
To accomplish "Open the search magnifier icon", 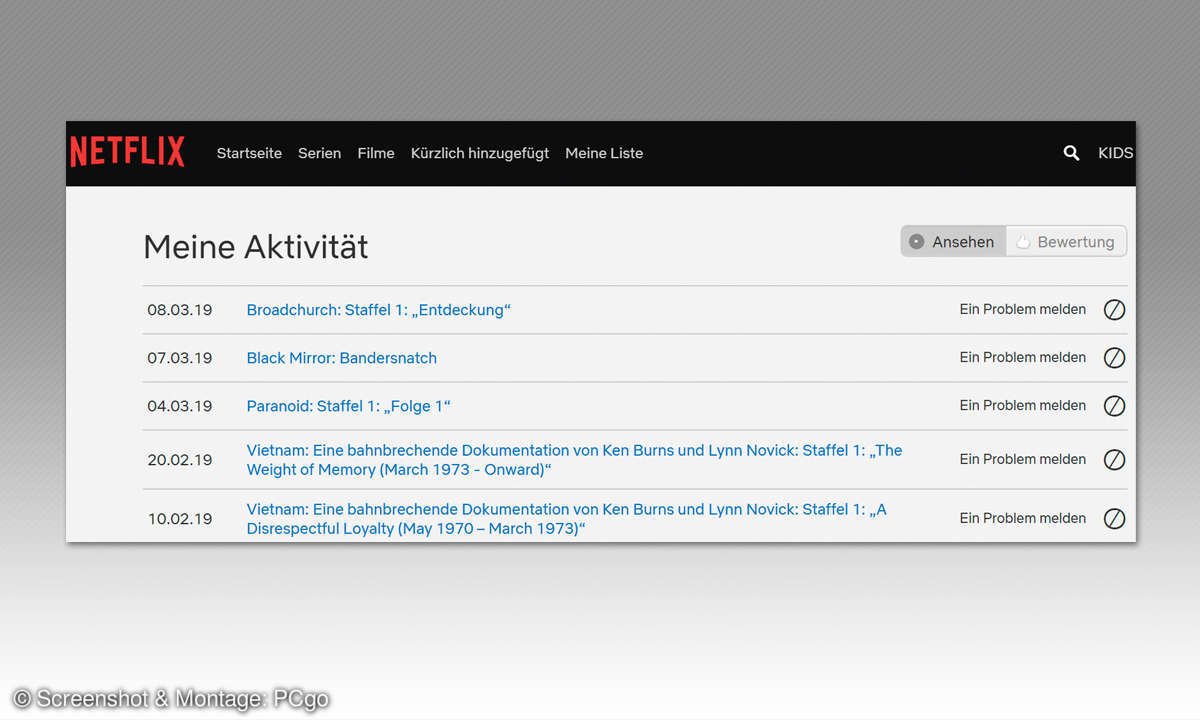I will point(1071,153).
